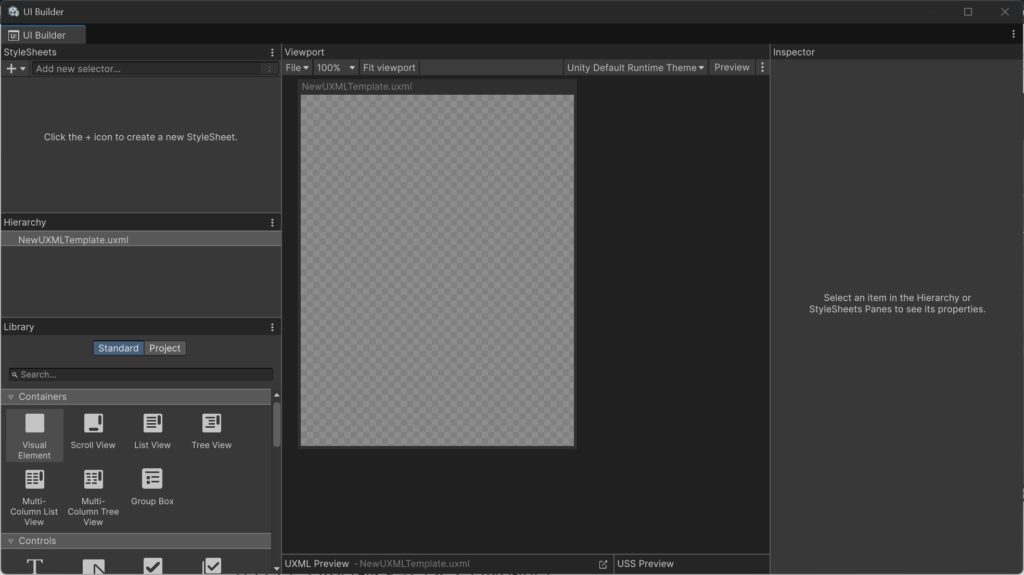Select the UI Builder window tab

coord(43,35)
